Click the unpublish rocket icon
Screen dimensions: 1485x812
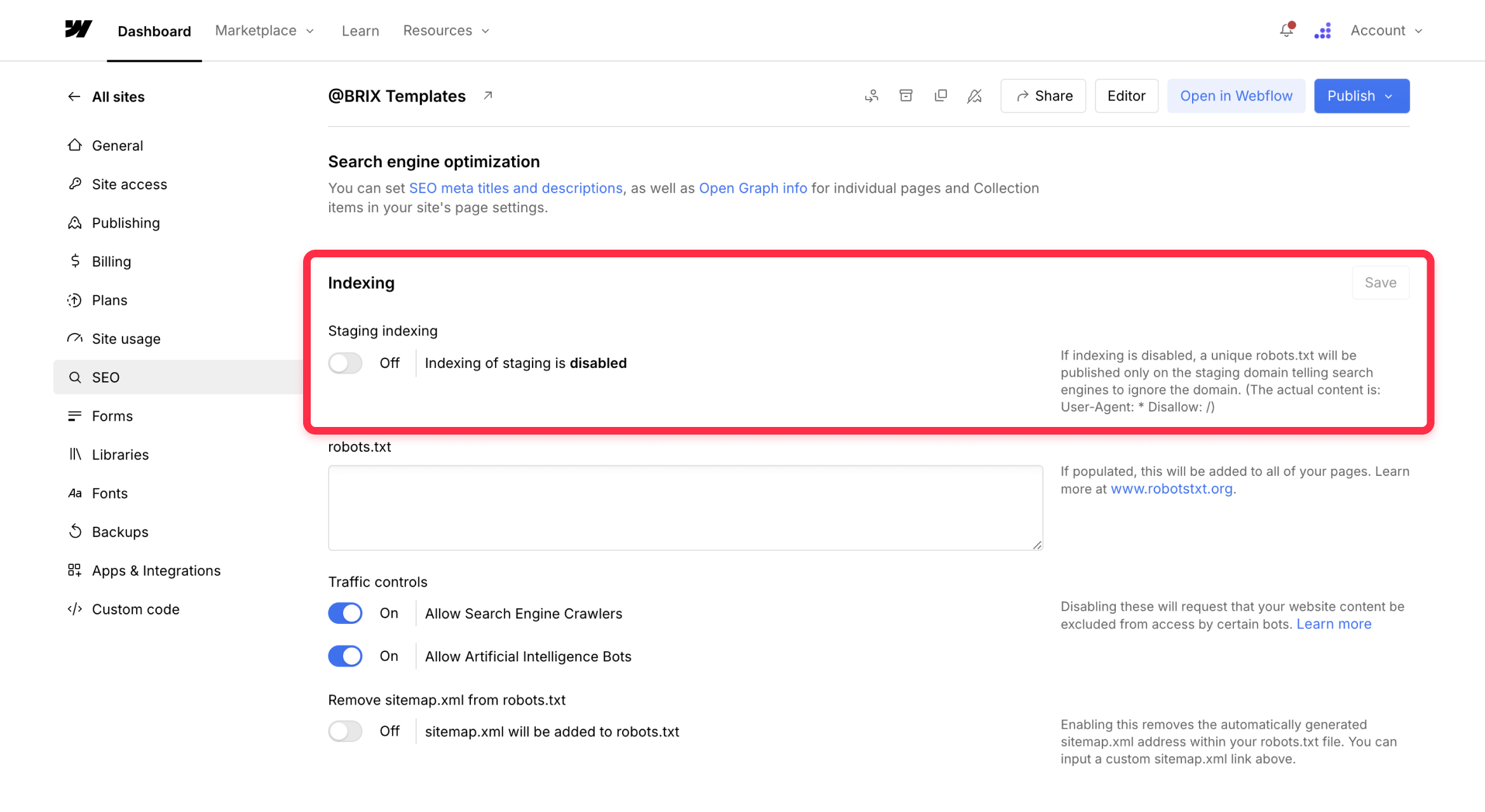tap(975, 96)
